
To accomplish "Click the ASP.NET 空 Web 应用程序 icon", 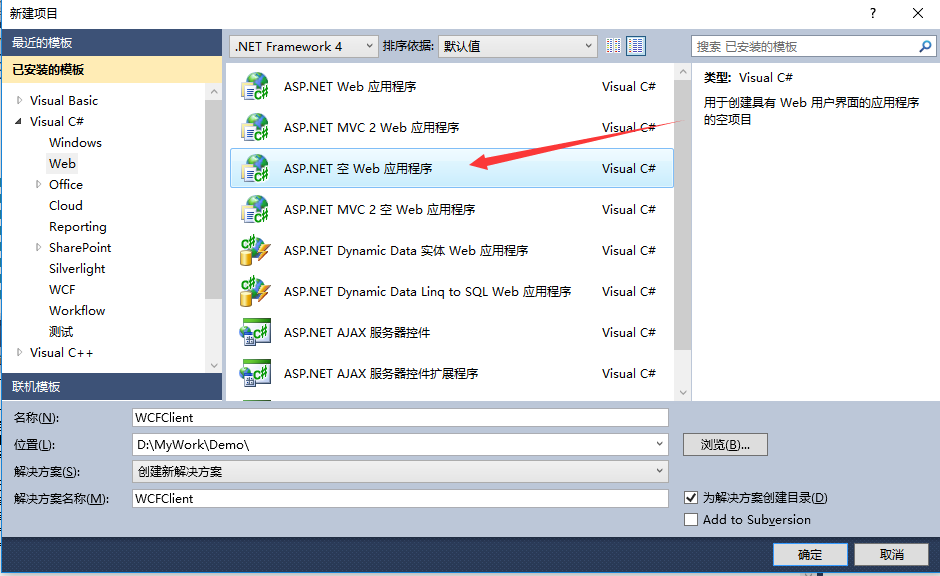I will (x=255, y=168).
